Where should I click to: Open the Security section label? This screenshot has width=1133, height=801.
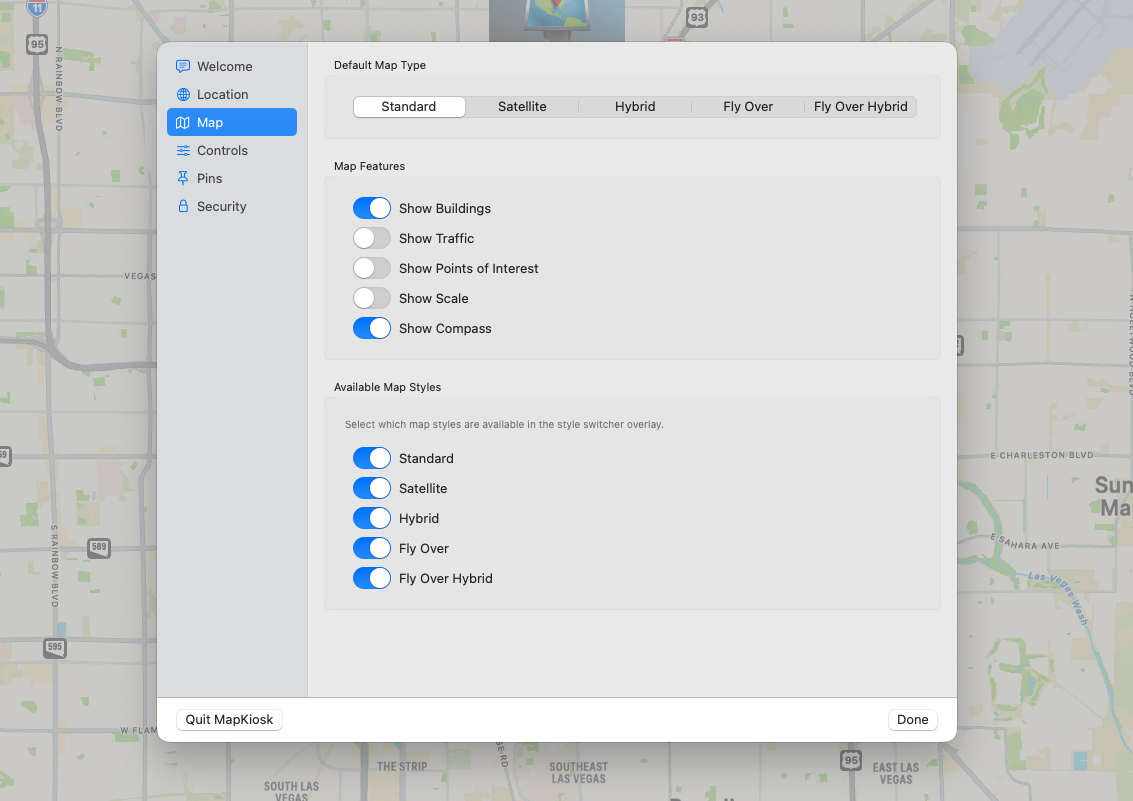pyautogui.click(x=222, y=207)
